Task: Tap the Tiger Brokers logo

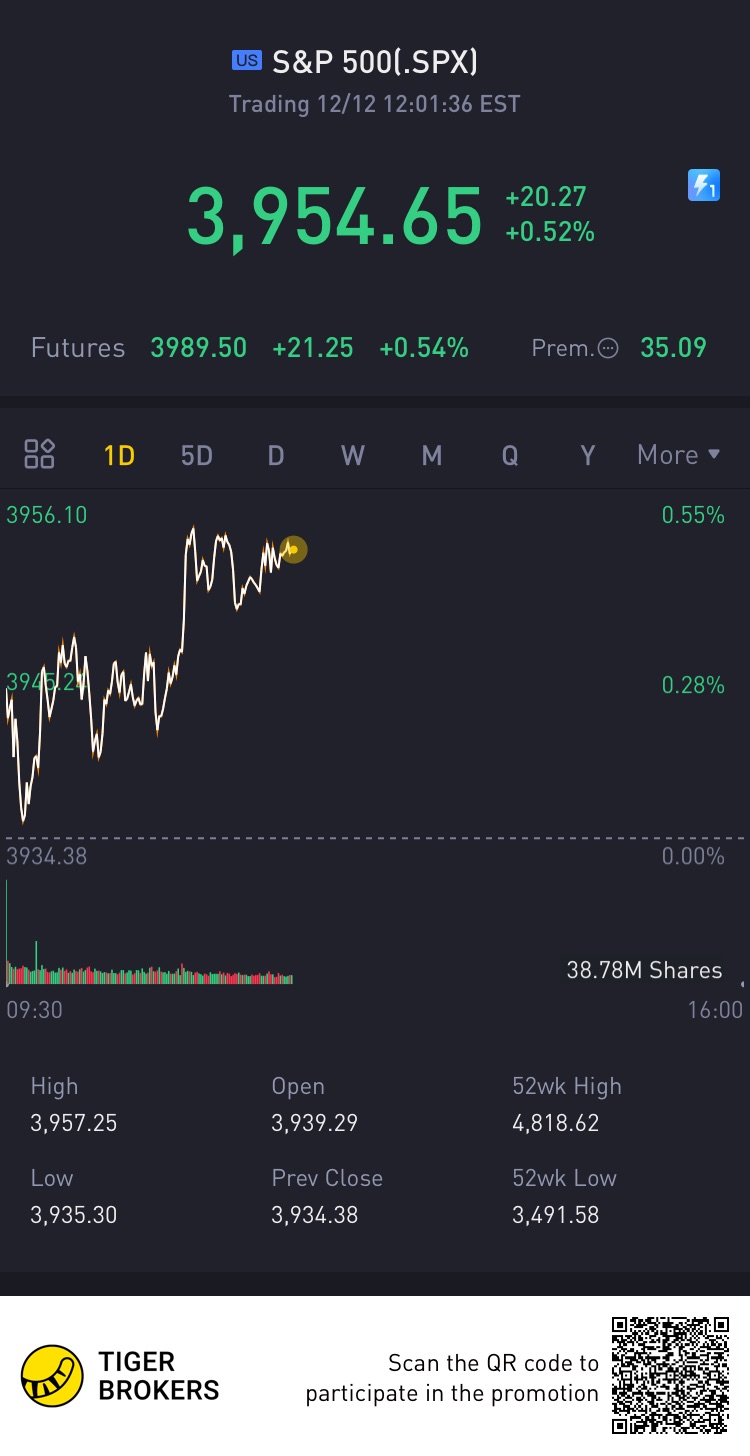Action: pos(52,1375)
